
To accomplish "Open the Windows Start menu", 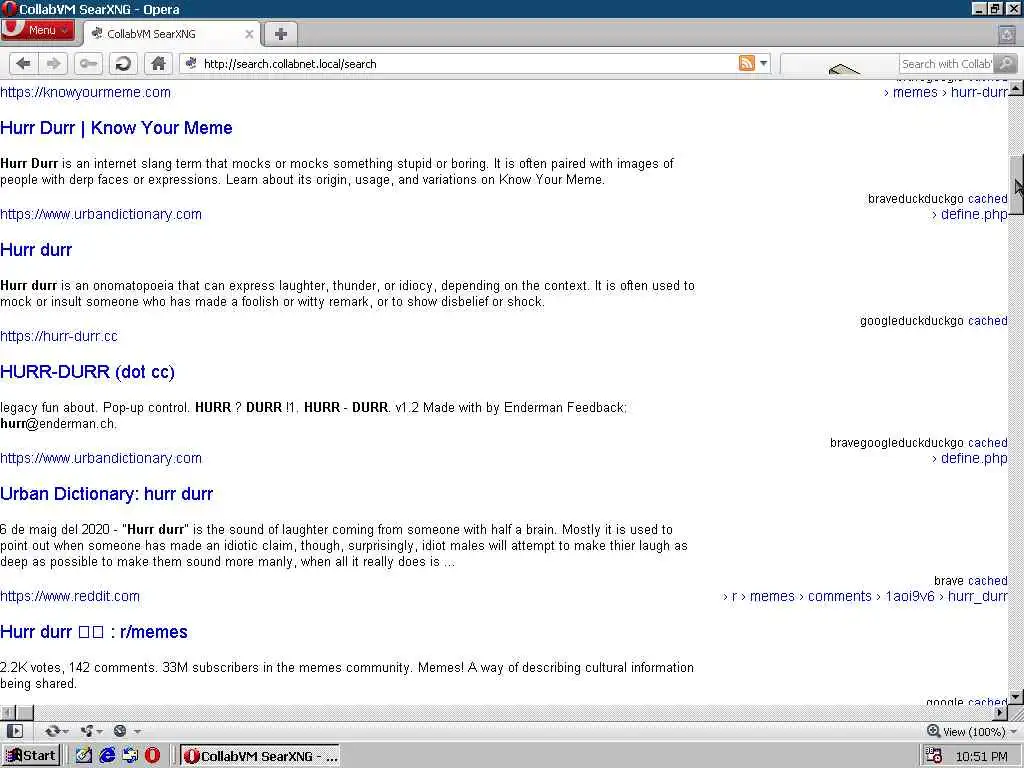I will point(31,756).
